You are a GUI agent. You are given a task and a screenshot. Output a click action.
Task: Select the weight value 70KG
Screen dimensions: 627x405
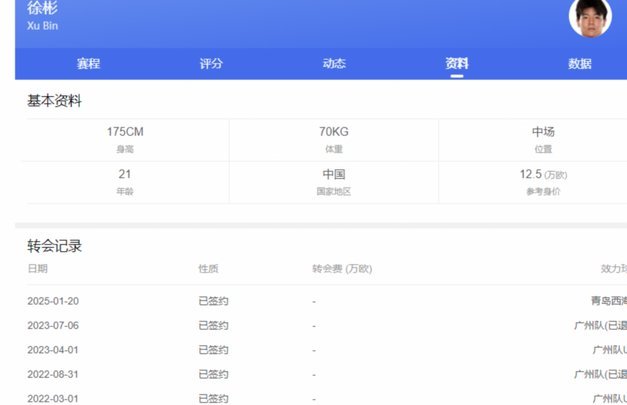pyautogui.click(x=334, y=132)
